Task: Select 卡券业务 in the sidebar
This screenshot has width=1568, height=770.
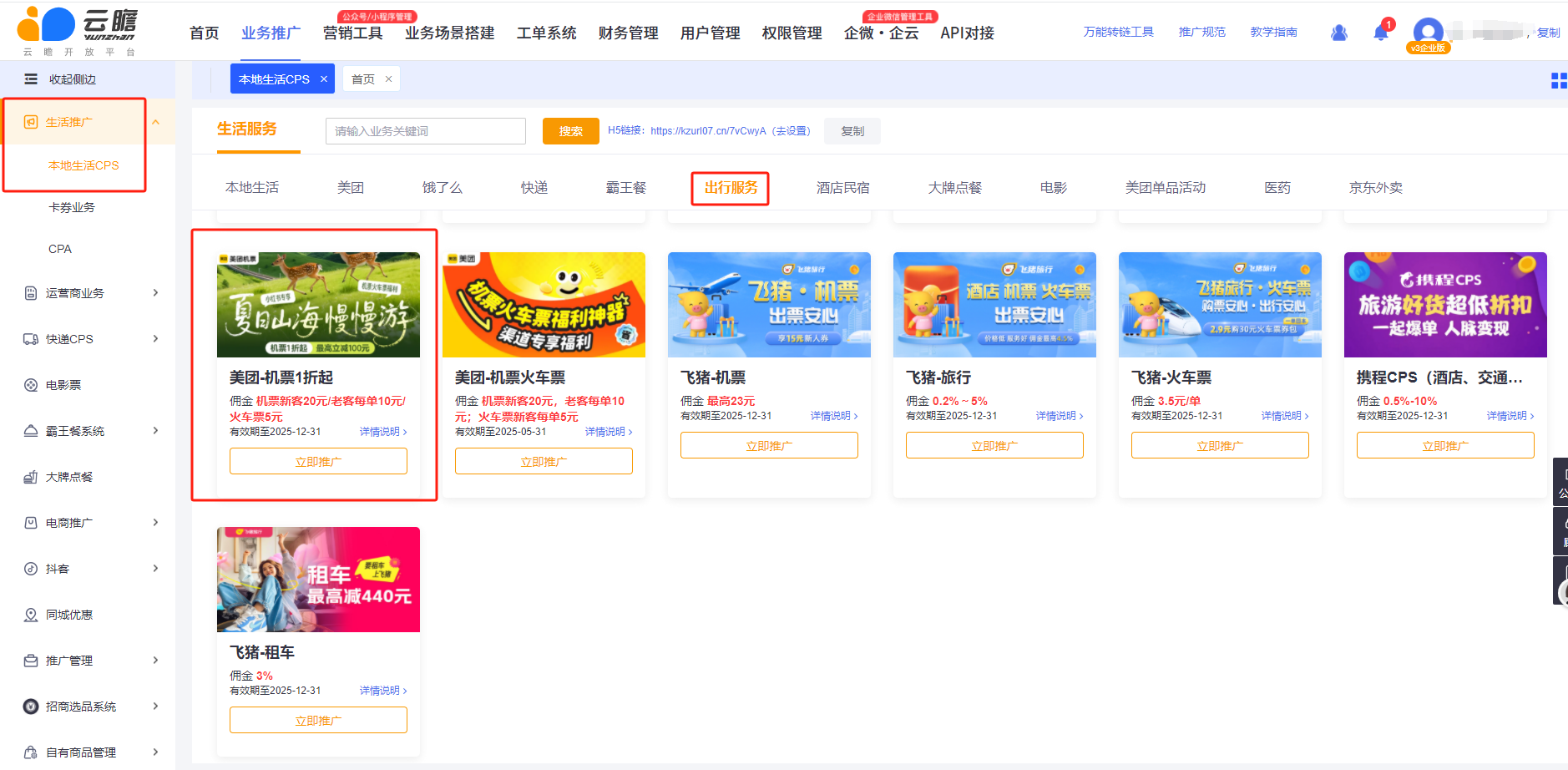Action: click(x=72, y=207)
